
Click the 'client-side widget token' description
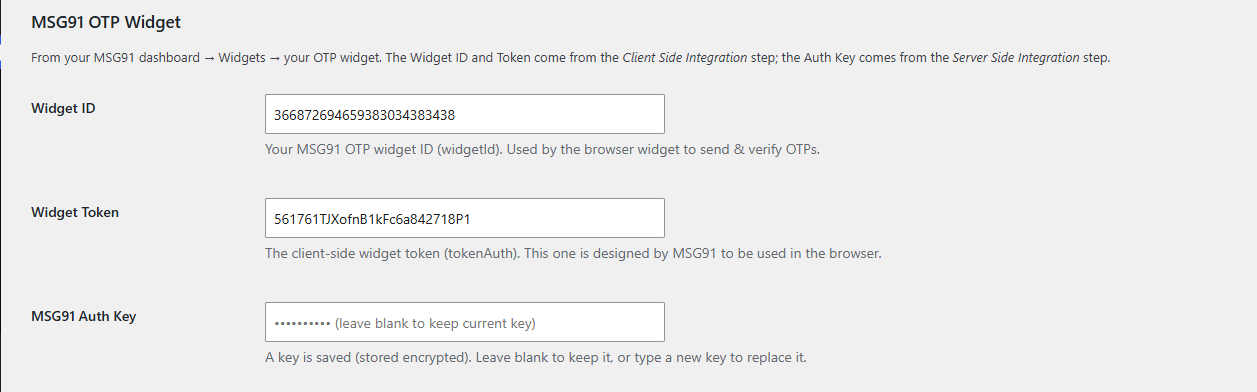tap(573, 254)
